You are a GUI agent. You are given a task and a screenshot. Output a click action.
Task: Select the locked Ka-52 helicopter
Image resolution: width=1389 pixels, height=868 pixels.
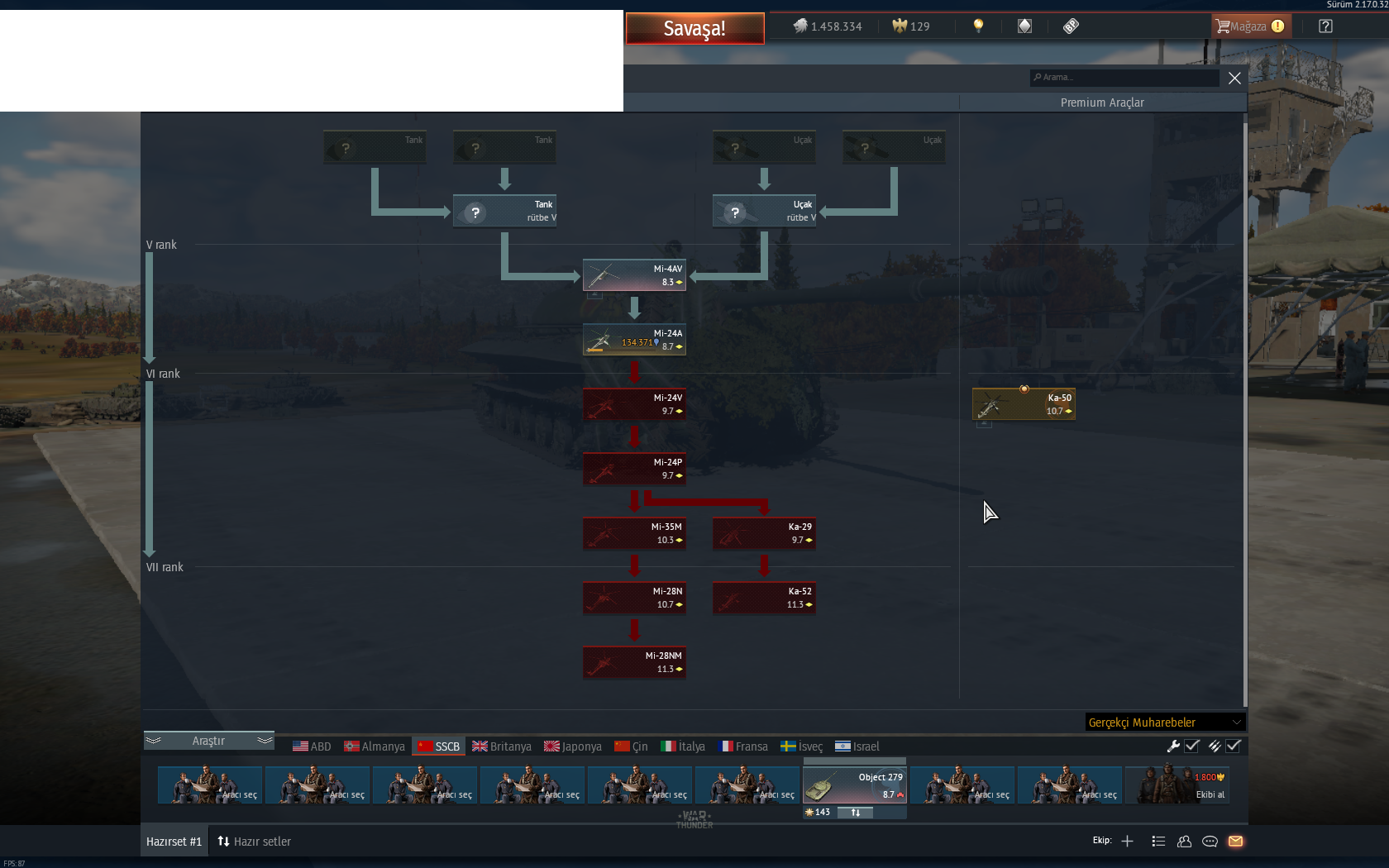coord(764,598)
